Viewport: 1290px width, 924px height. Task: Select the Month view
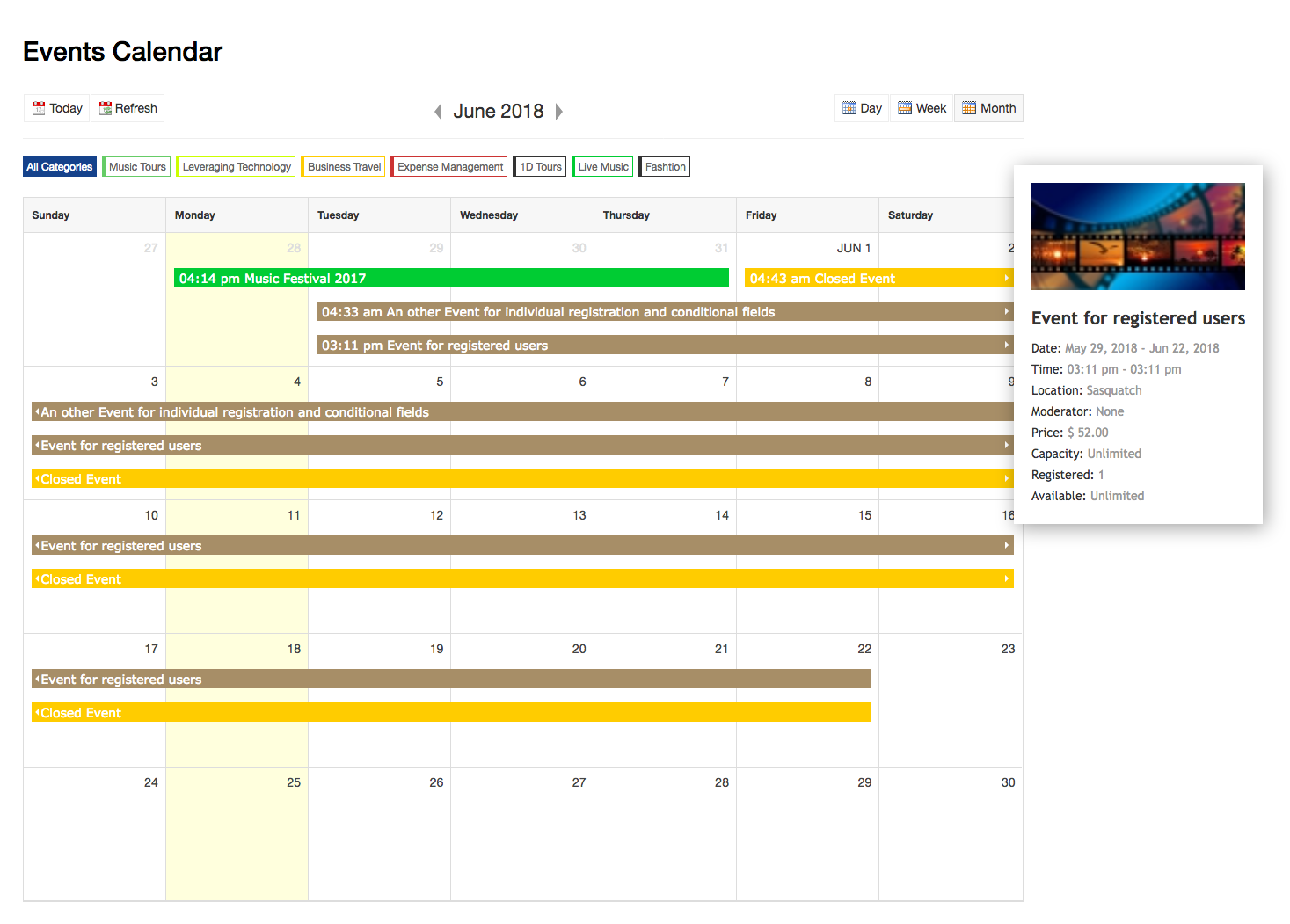point(988,108)
